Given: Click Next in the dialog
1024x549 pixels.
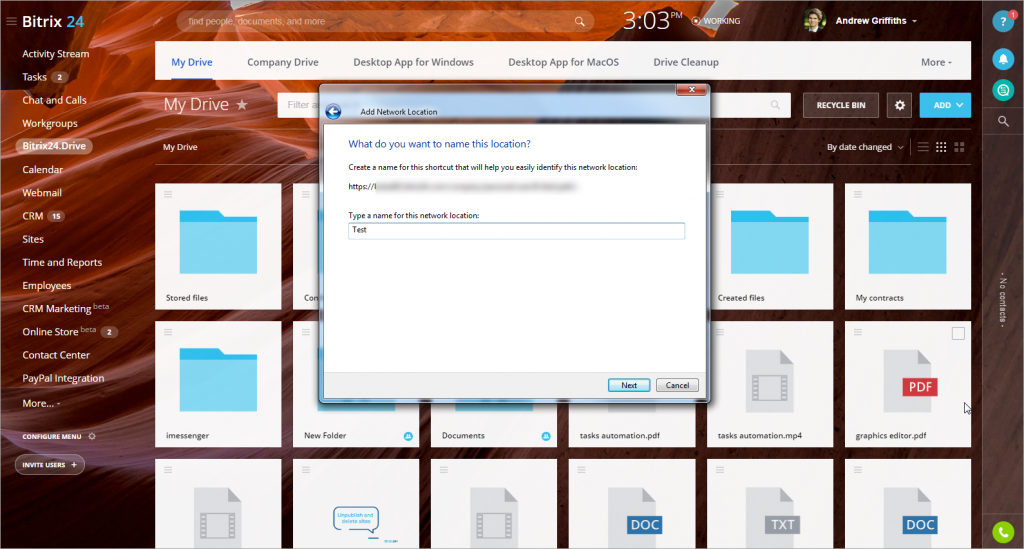Looking at the screenshot, I should pyautogui.click(x=629, y=385).
